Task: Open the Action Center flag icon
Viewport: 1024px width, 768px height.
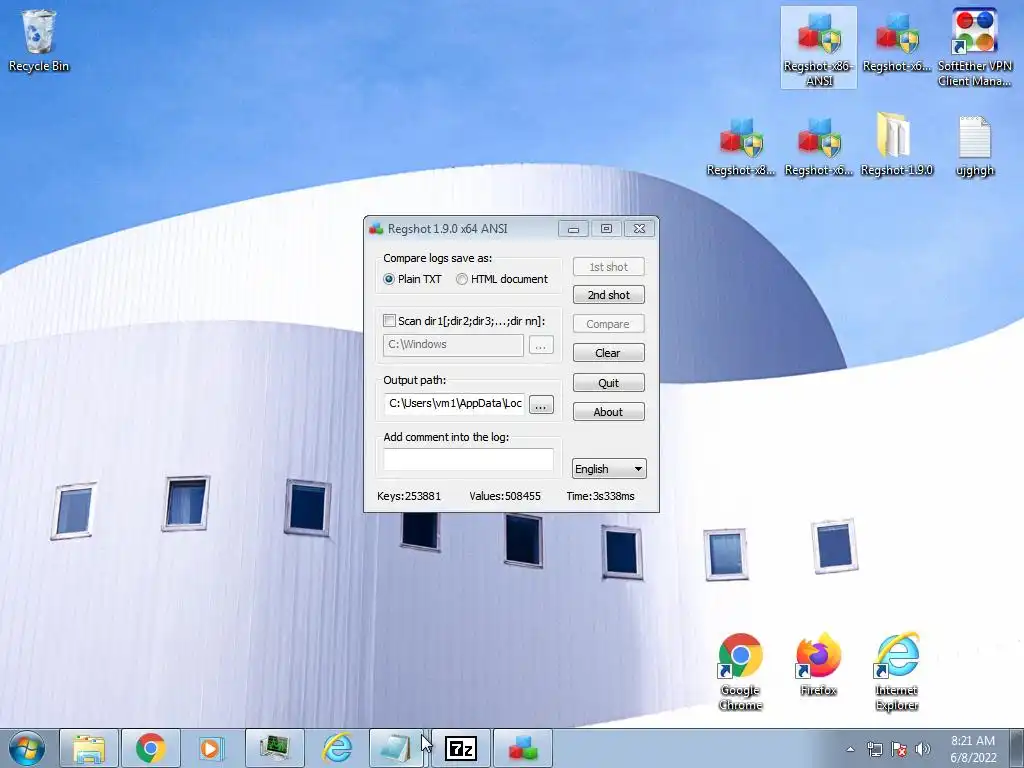Action: pos(899,749)
